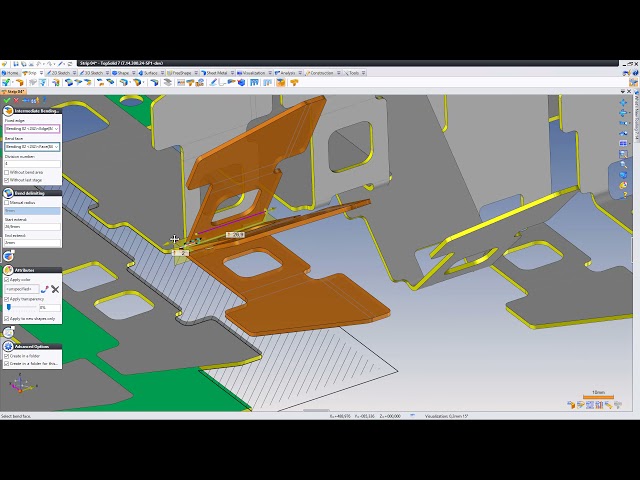Click the Division number input field
This screenshot has height=480, width=640.
click(x=32, y=163)
